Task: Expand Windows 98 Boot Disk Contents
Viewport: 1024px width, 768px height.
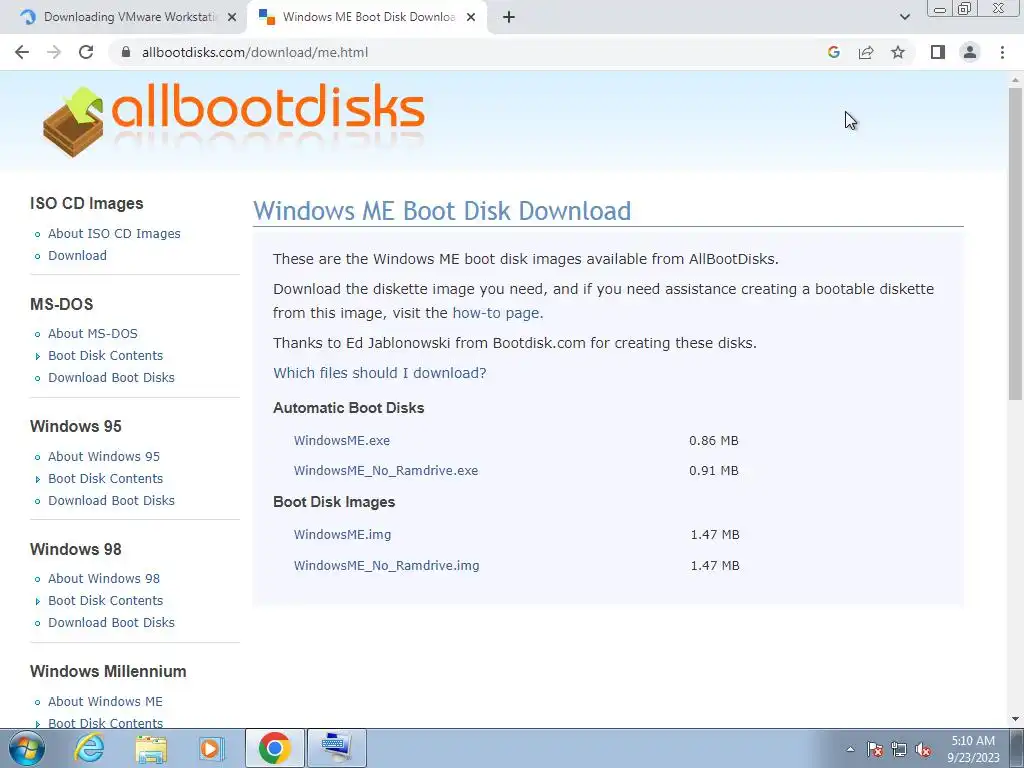Action: click(105, 600)
